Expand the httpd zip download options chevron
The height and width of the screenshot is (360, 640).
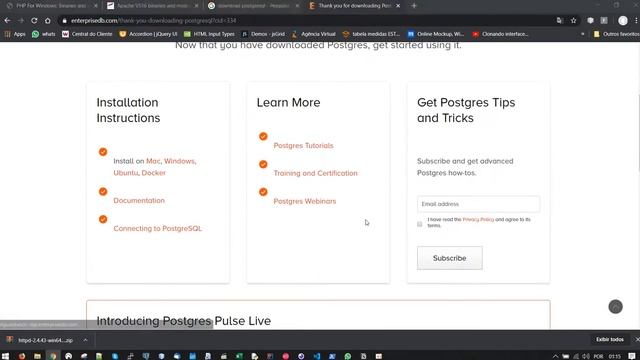[85, 340]
